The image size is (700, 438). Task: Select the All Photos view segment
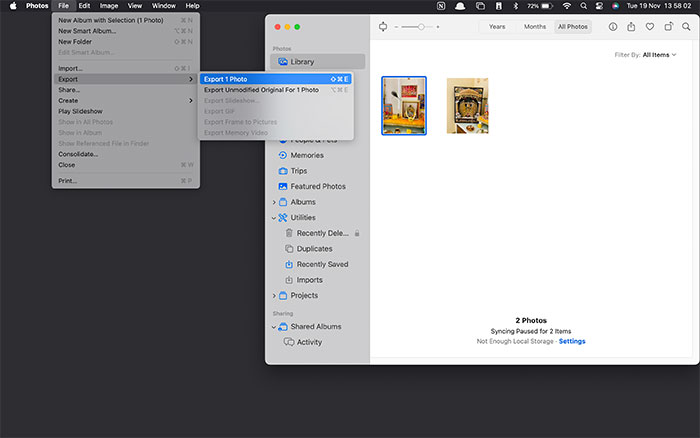(573, 27)
